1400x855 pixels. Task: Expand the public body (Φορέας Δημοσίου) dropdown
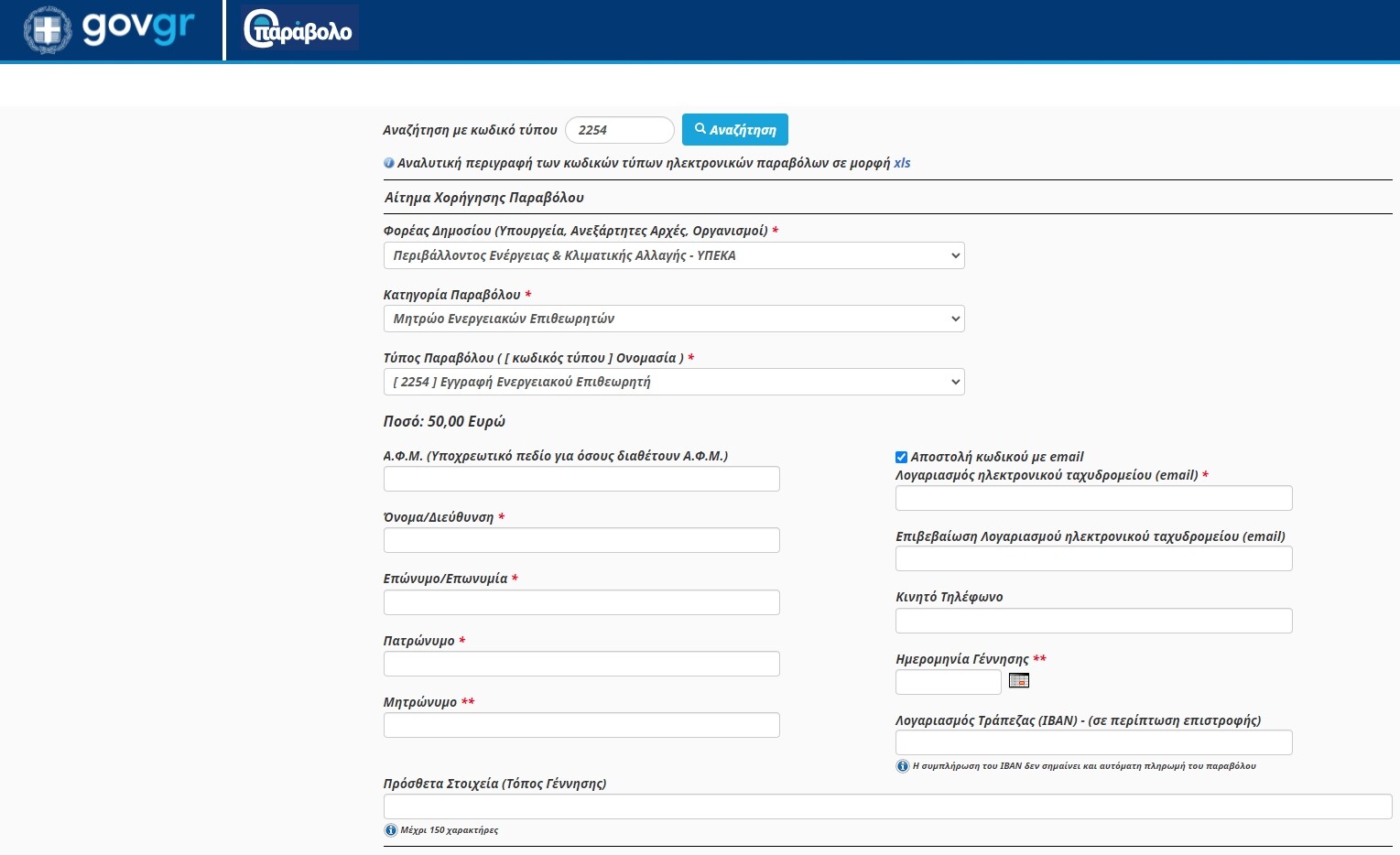coord(673,255)
